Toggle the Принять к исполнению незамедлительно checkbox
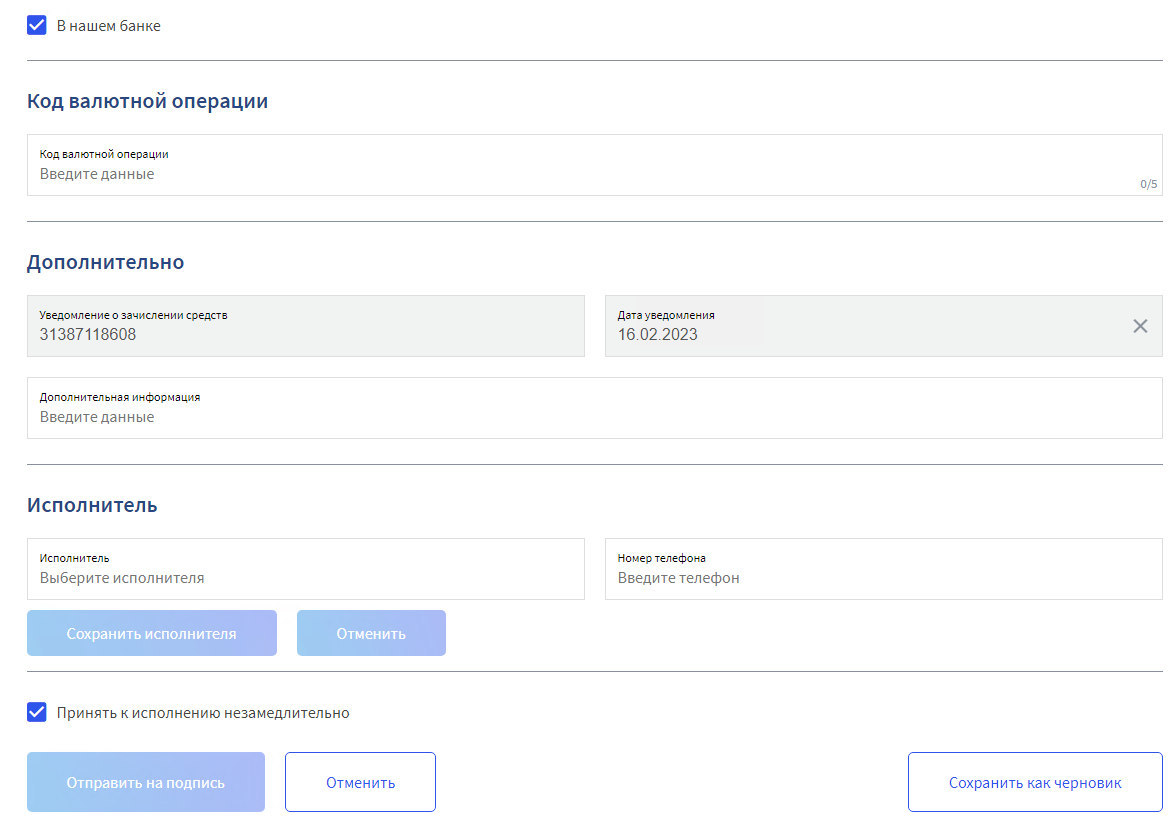This screenshot has height=824, width=1172. point(37,712)
